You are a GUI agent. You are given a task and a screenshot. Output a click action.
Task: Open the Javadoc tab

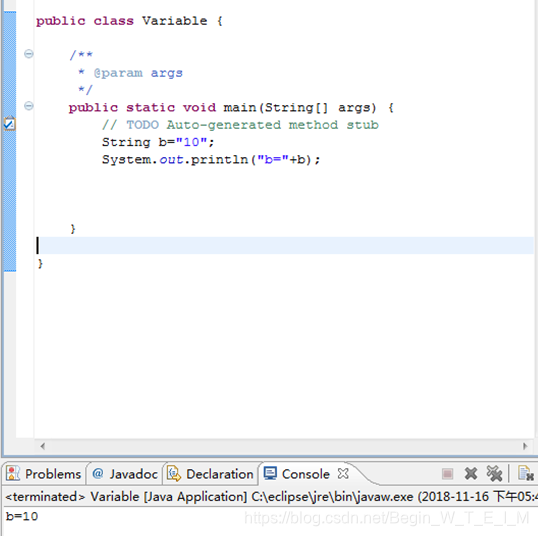coord(125,474)
